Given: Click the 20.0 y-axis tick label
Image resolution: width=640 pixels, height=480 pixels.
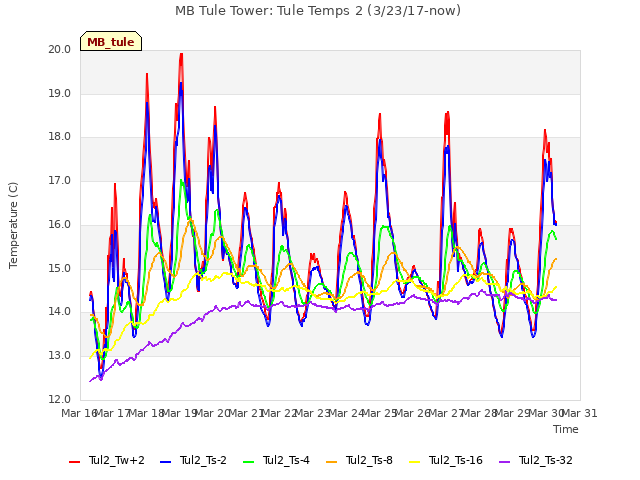Looking at the screenshot, I should (60, 50).
